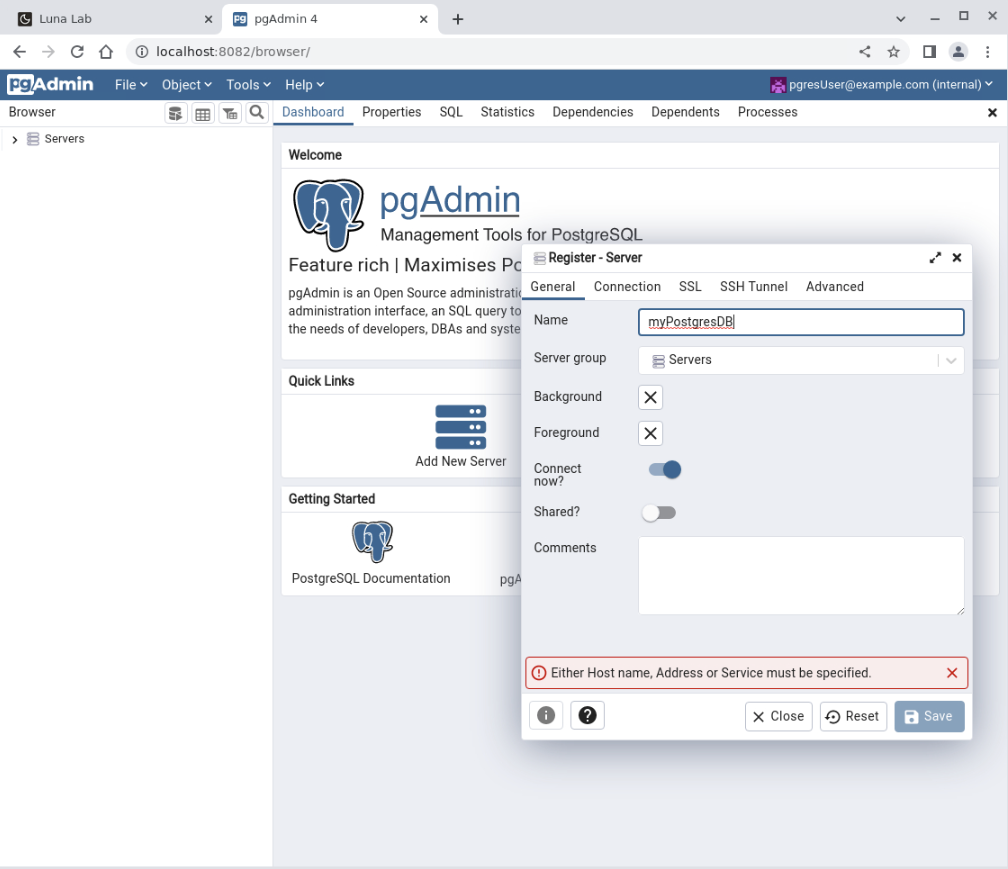
Task: Click the pgAdmin logo in the header
Action: pyautogui.click(x=50, y=84)
